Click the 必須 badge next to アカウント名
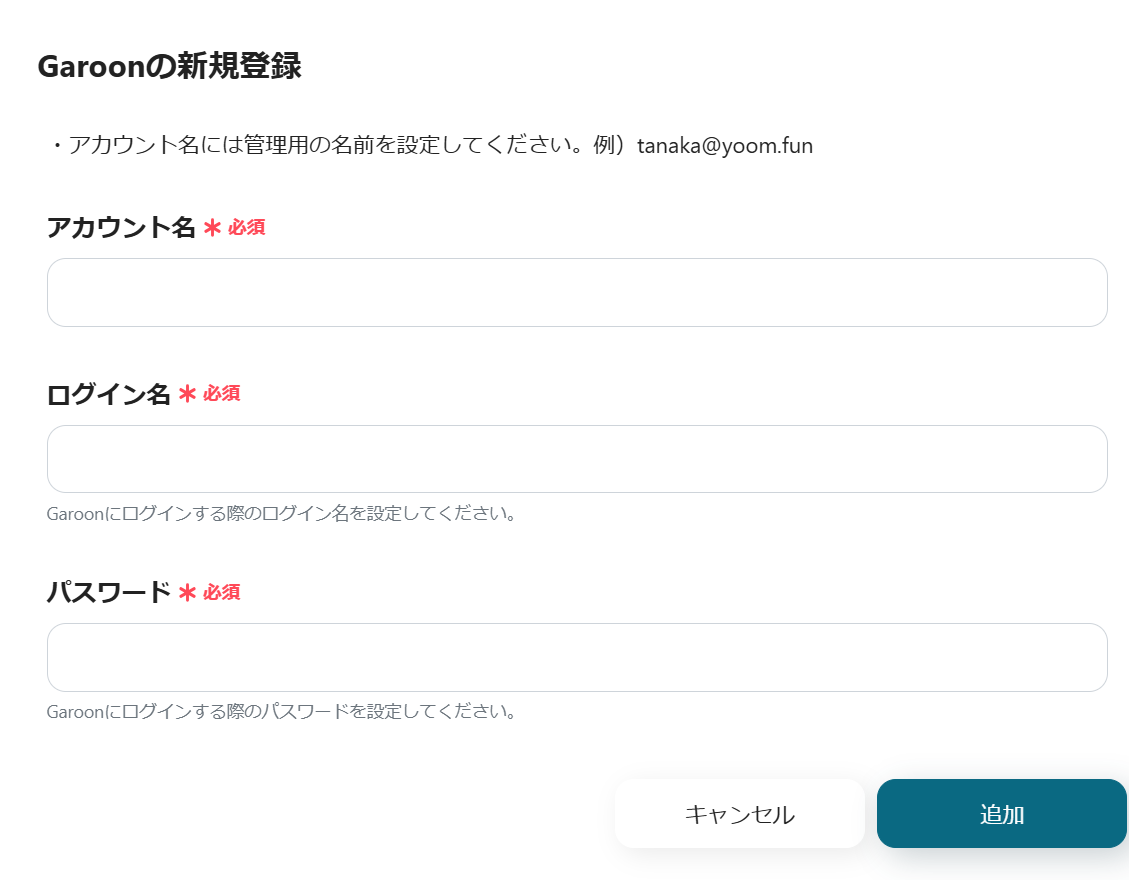Image resolution: width=1129 pixels, height=880 pixels. 247,228
